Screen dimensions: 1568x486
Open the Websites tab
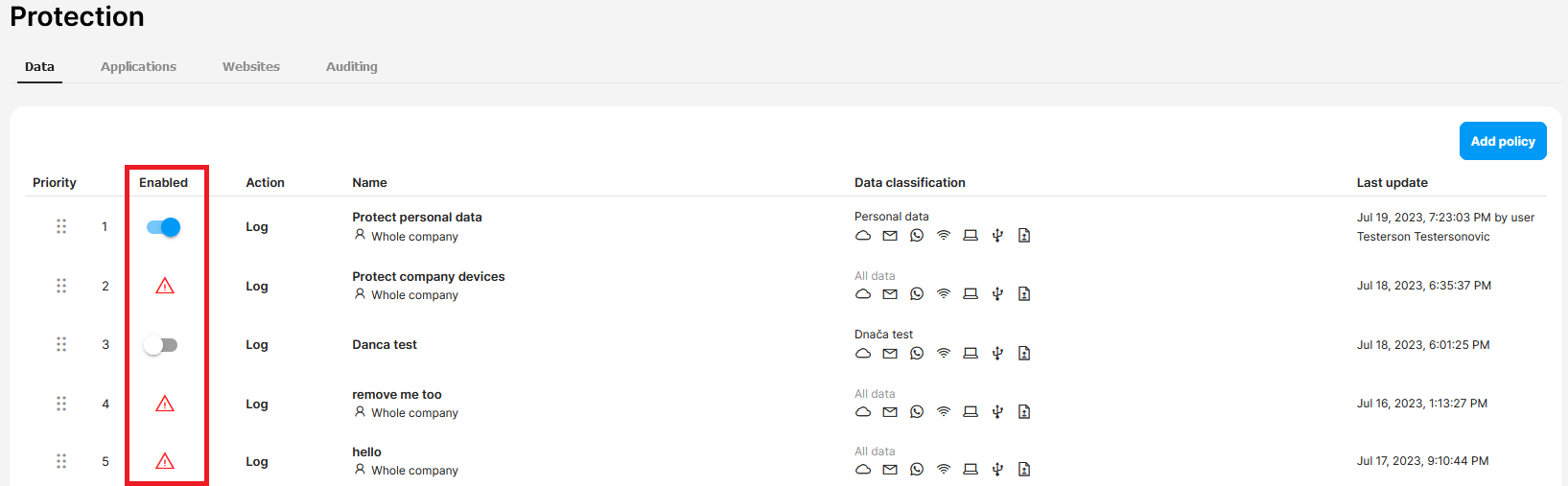click(x=251, y=66)
